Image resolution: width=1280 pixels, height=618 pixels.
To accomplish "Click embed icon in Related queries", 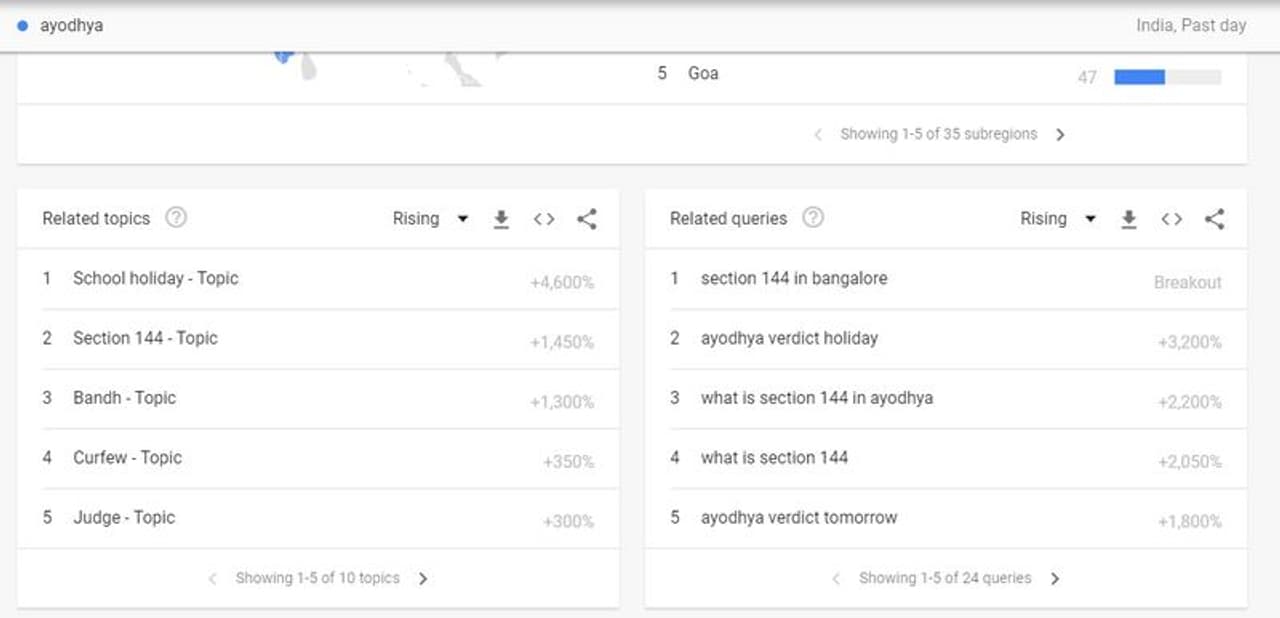I will tap(1172, 219).
